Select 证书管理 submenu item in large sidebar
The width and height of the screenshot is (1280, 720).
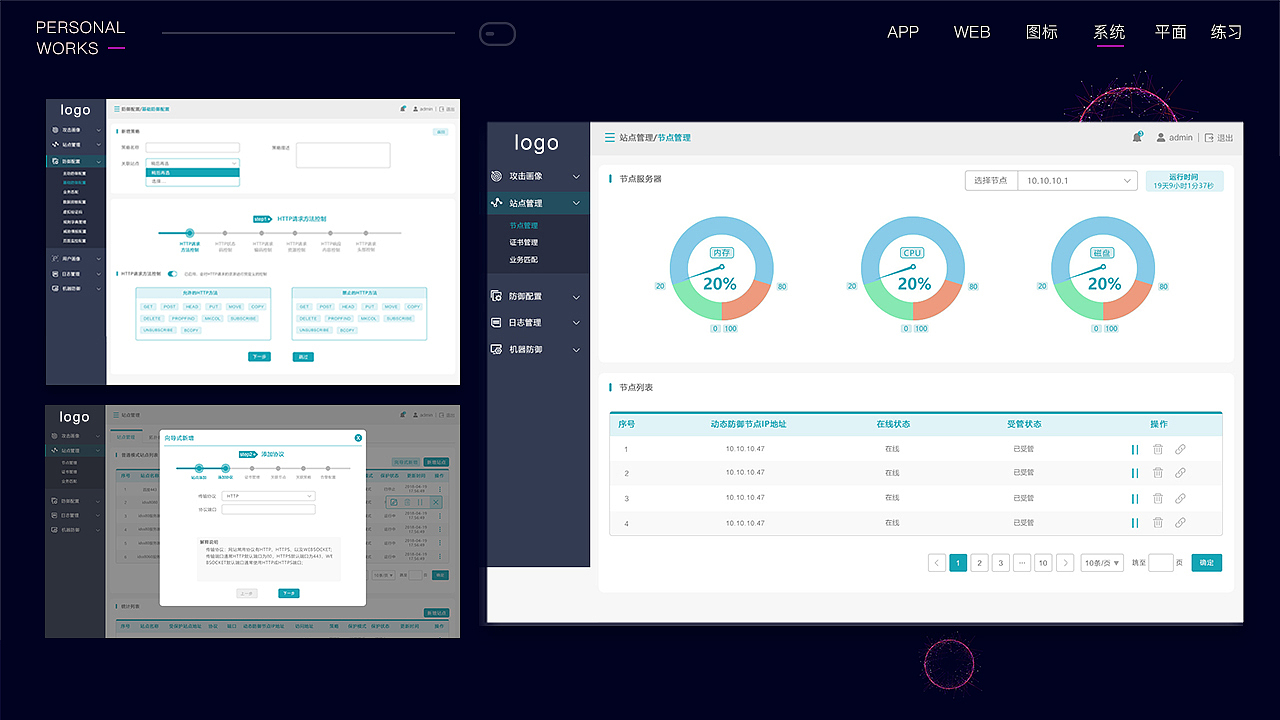(x=523, y=243)
